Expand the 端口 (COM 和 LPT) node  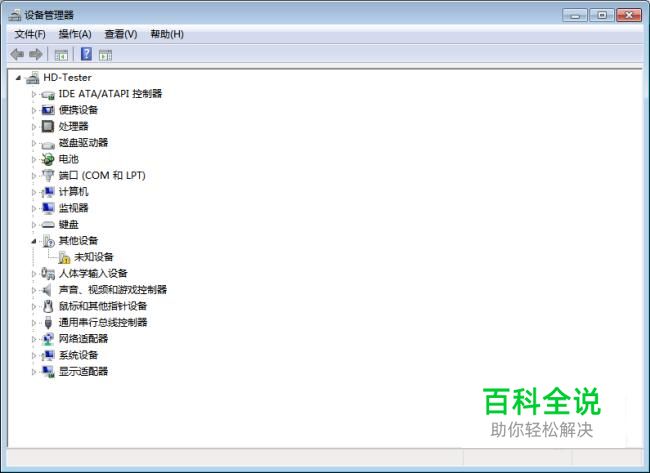point(34,176)
